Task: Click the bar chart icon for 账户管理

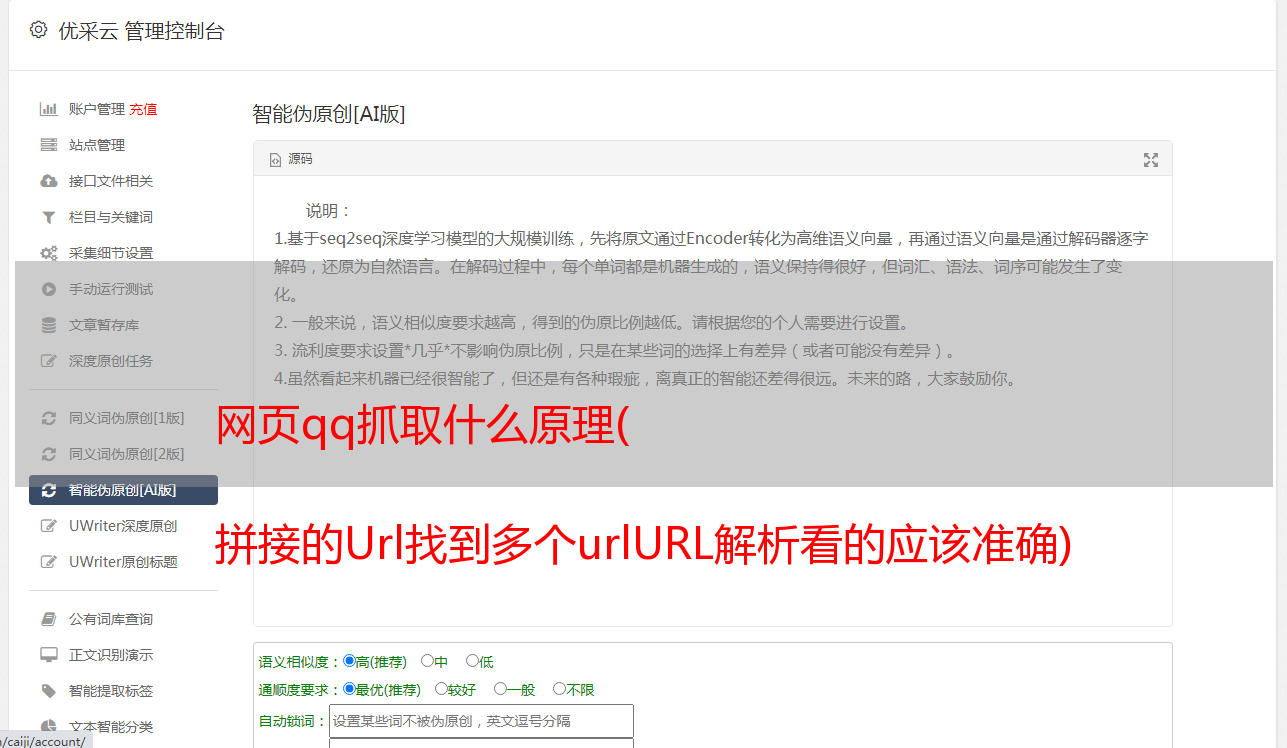Action: click(x=48, y=109)
